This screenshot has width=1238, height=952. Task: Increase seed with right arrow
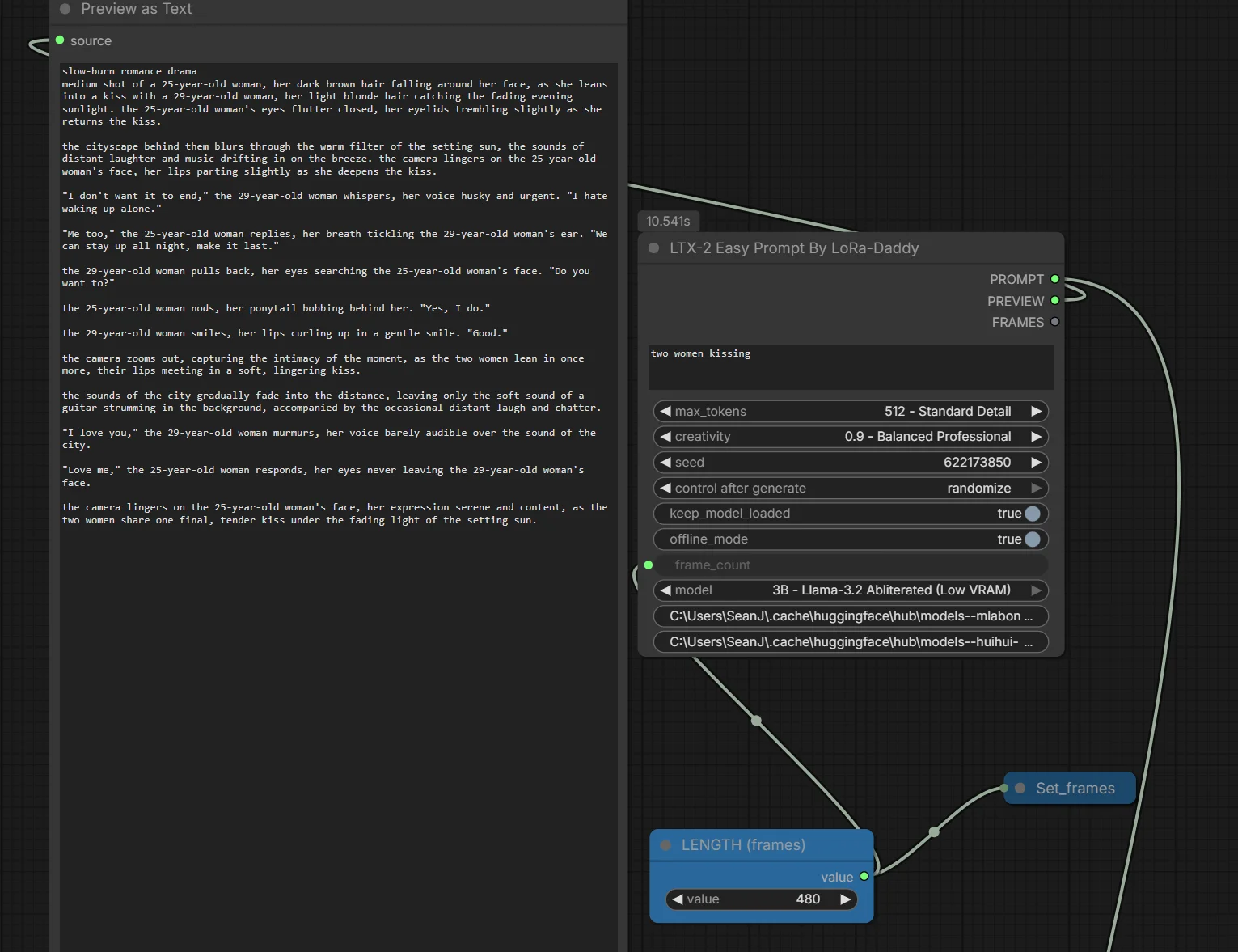tap(1036, 463)
